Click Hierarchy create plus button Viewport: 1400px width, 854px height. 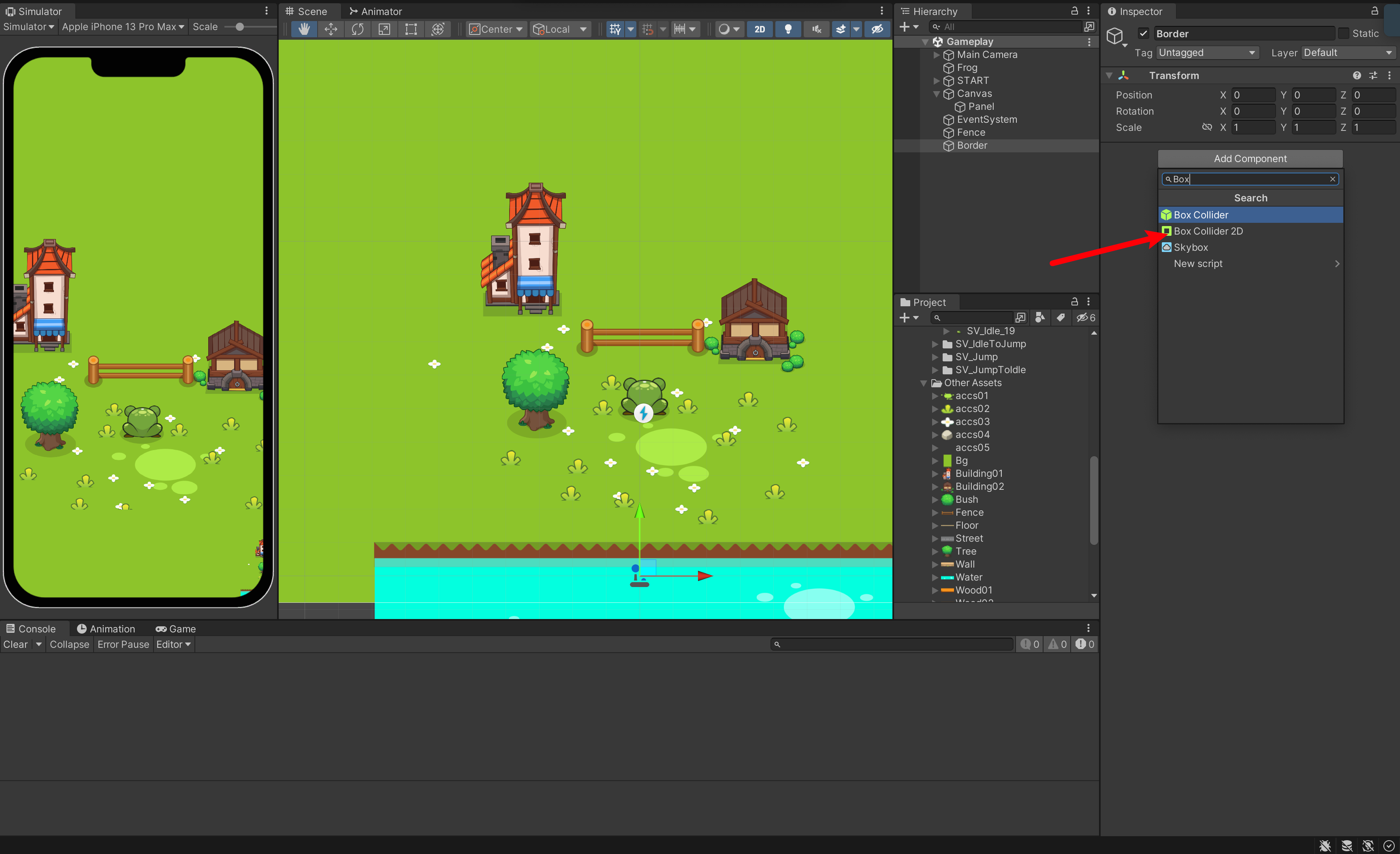click(x=909, y=27)
